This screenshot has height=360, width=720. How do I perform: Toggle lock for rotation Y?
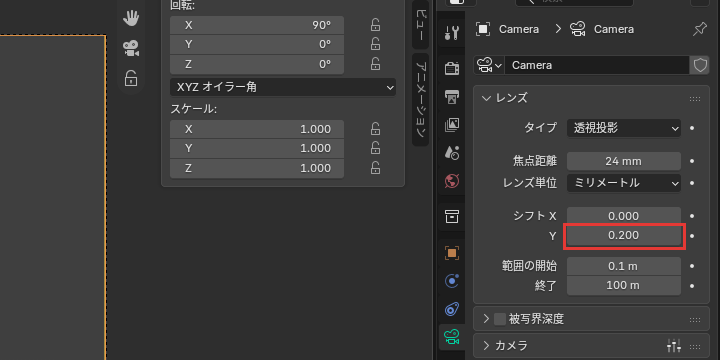[x=375, y=44]
